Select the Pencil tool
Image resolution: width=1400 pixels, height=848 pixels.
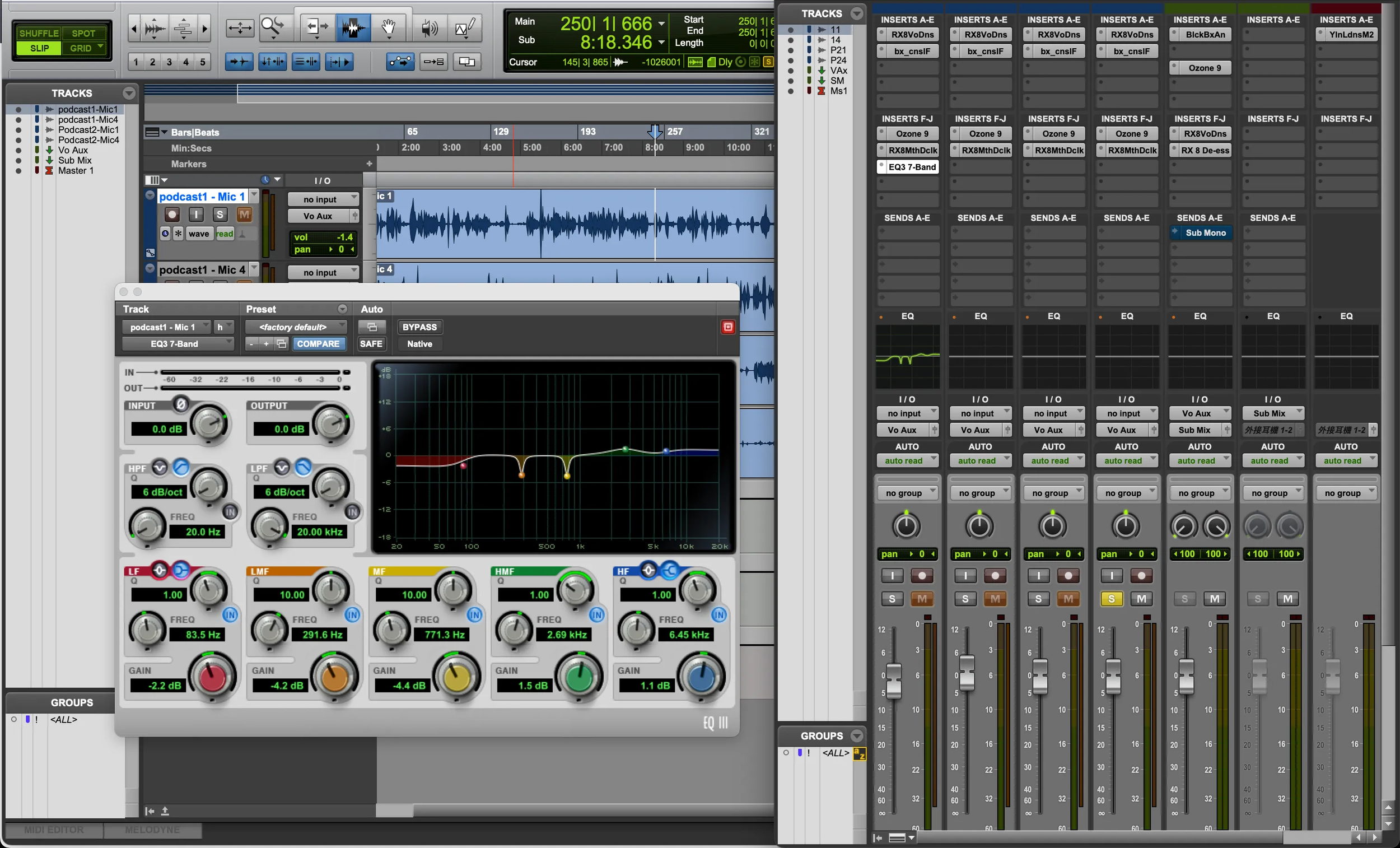pyautogui.click(x=465, y=27)
